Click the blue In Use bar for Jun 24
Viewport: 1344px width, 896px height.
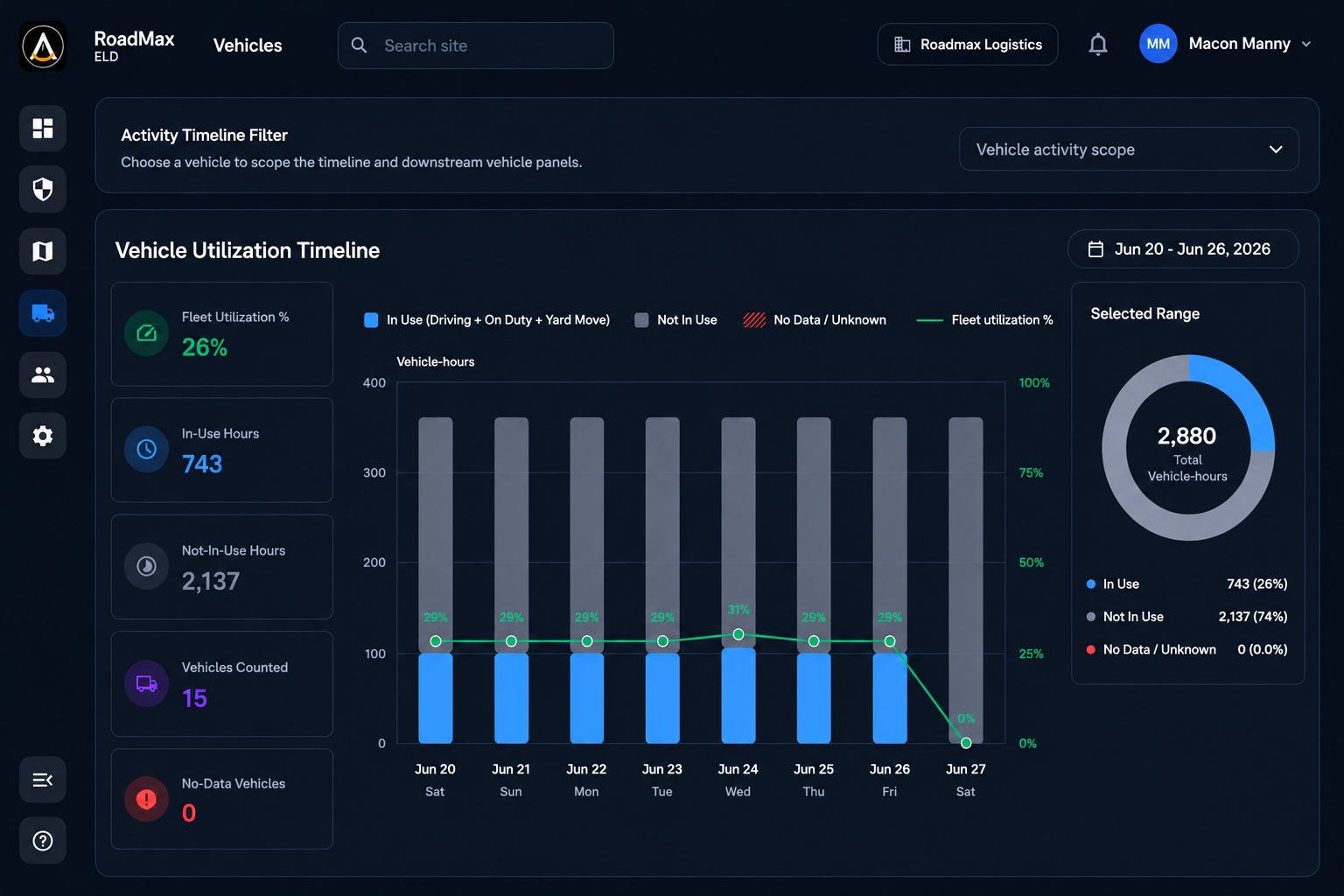pyautogui.click(x=738, y=696)
